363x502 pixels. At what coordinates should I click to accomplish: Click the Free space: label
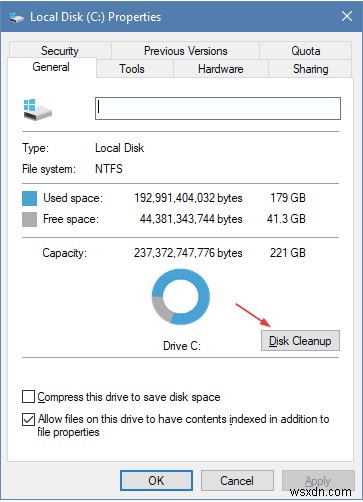coord(71,219)
